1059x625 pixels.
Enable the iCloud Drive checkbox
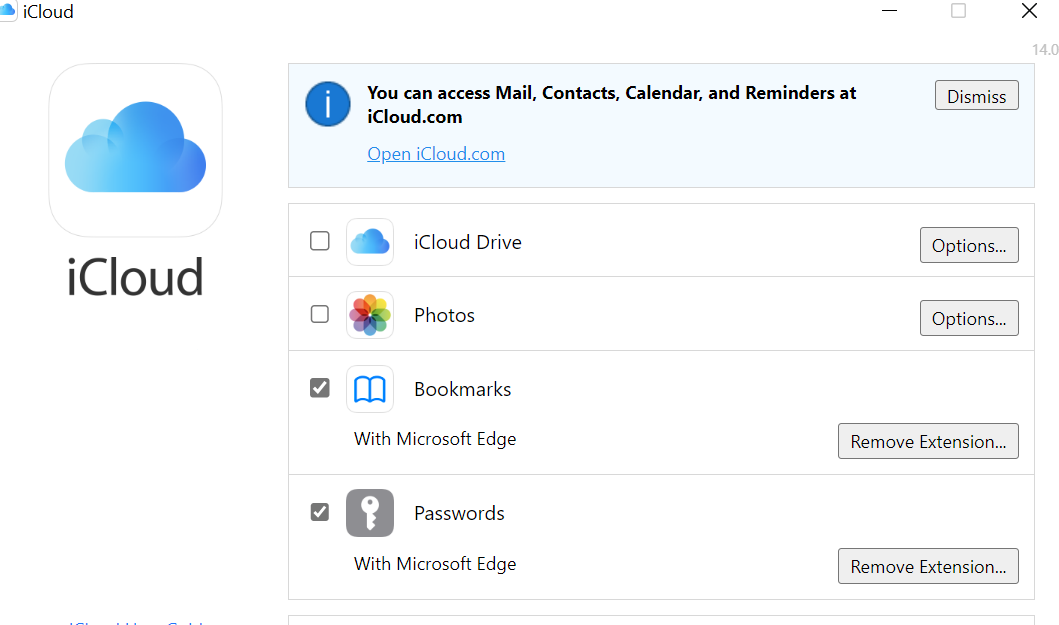320,241
